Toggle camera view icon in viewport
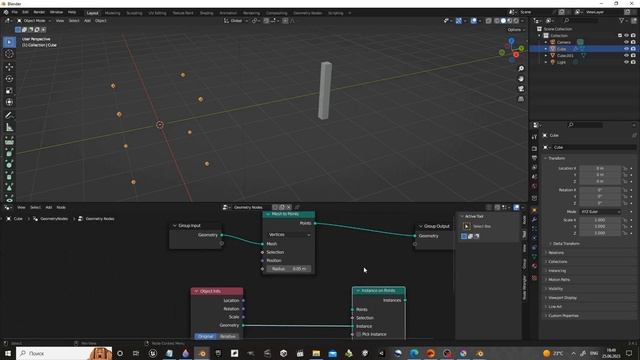The image size is (640, 360). pos(521,89)
